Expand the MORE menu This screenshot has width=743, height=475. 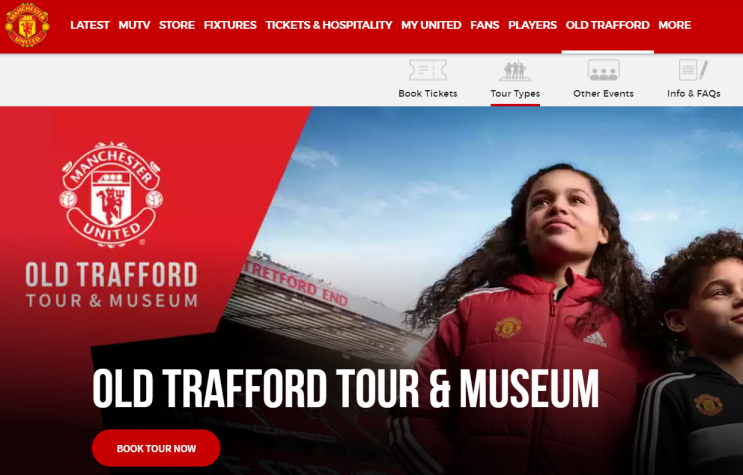pyautogui.click(x=674, y=25)
